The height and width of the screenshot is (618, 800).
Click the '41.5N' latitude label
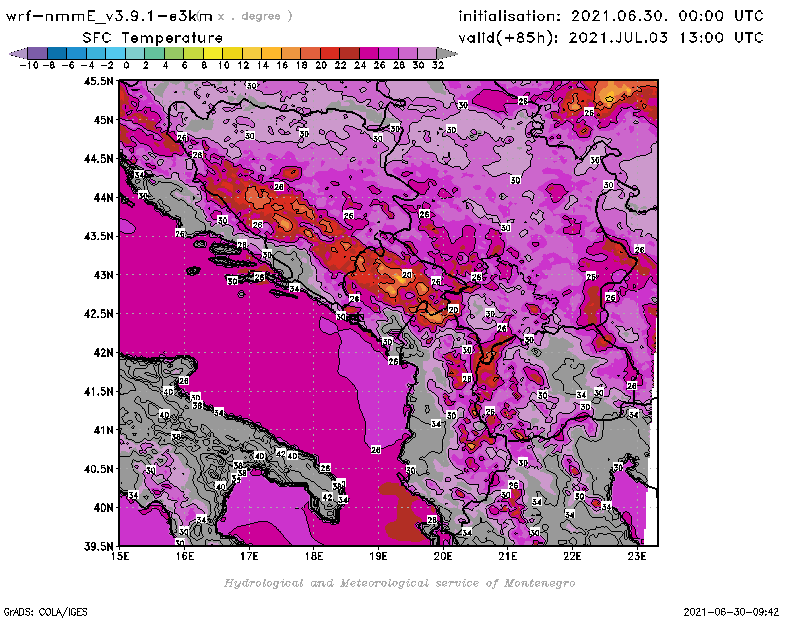99,391
